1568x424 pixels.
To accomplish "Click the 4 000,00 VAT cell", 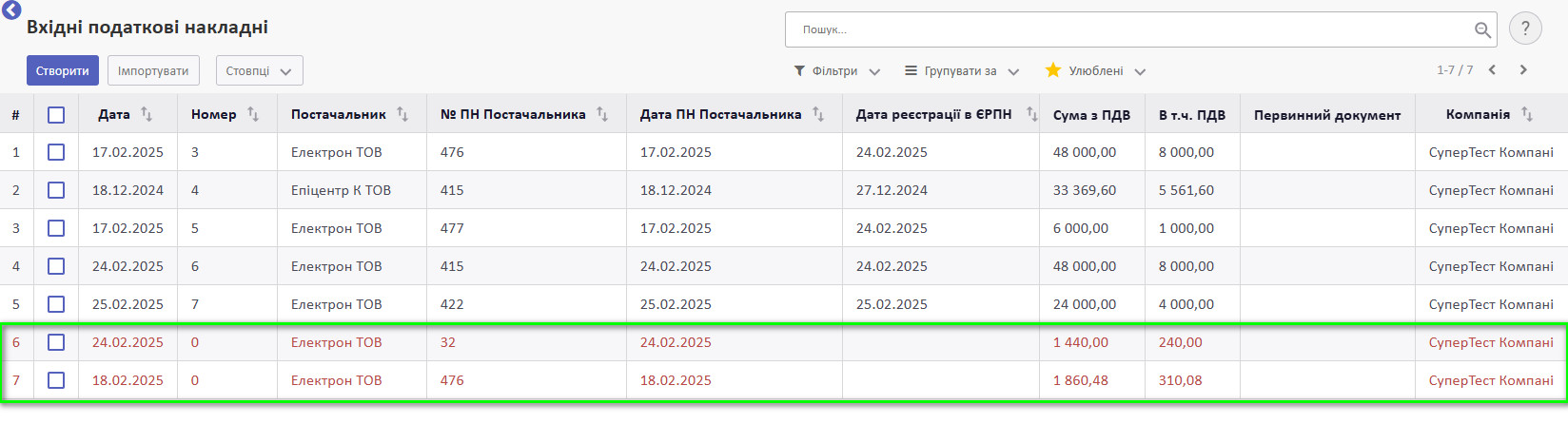I will [x=1186, y=304].
